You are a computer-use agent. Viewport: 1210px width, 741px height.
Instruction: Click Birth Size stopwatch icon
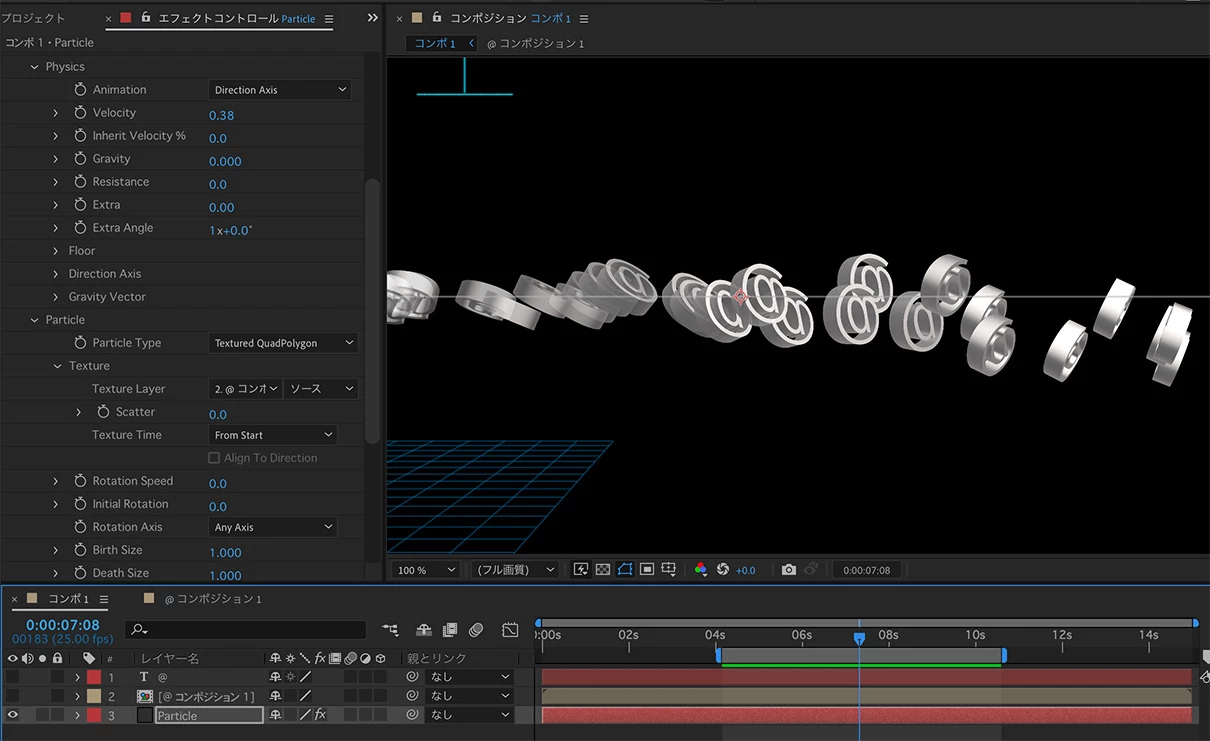(80, 550)
